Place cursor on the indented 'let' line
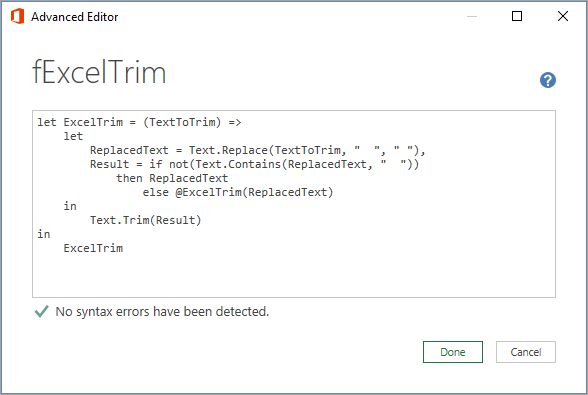The height and width of the screenshot is (395, 588). coord(73,136)
